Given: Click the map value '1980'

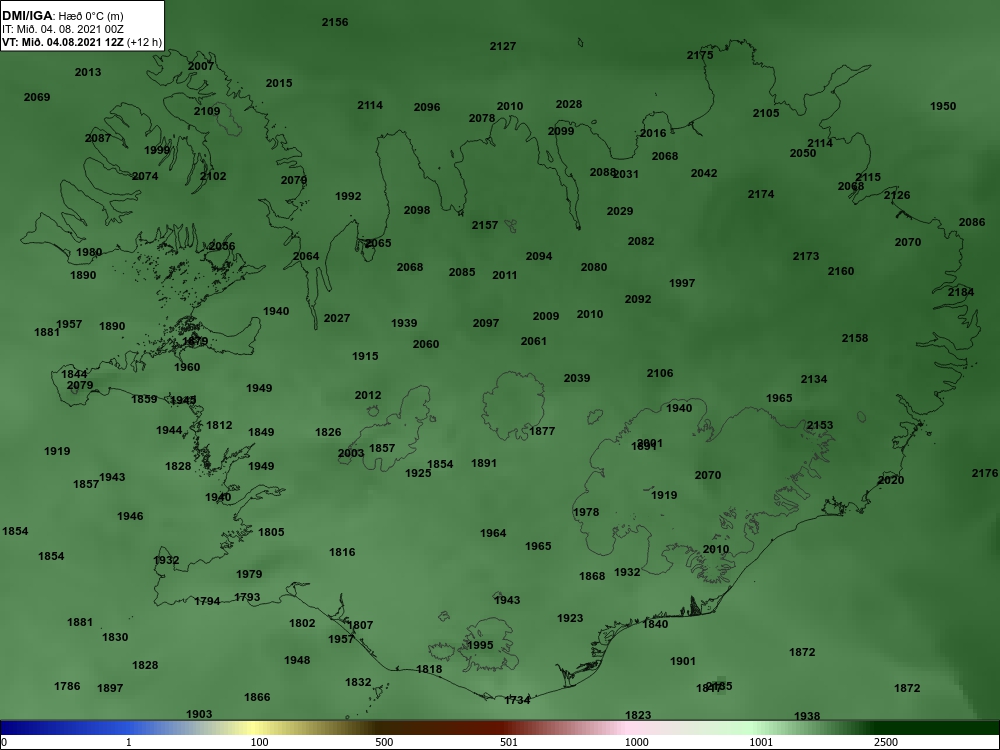Looking at the screenshot, I should point(89,252).
